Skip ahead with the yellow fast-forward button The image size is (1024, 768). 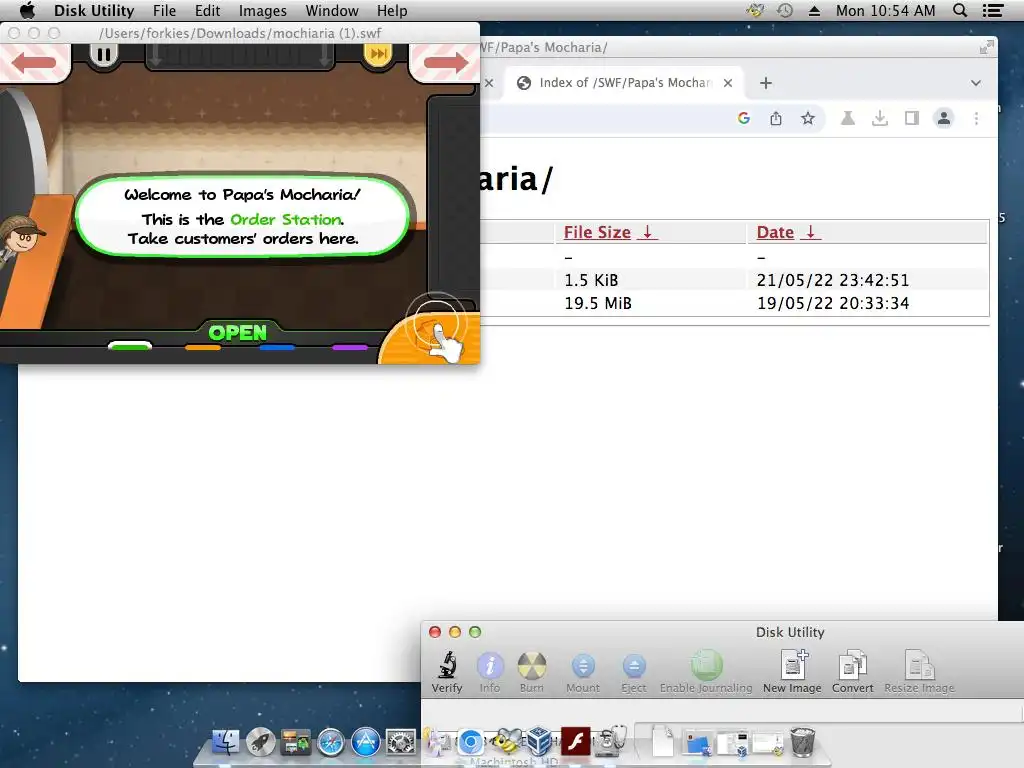377,54
